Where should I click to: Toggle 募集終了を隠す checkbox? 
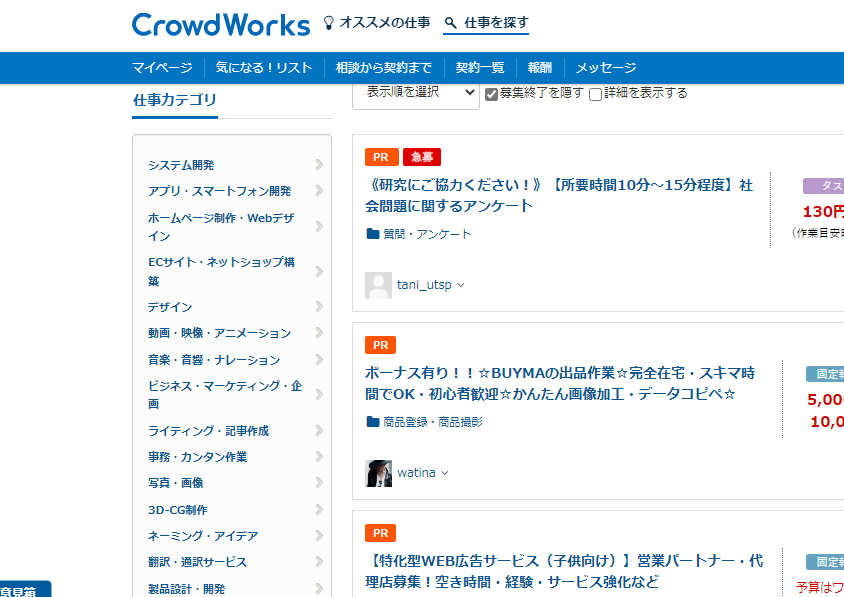pyautogui.click(x=491, y=94)
